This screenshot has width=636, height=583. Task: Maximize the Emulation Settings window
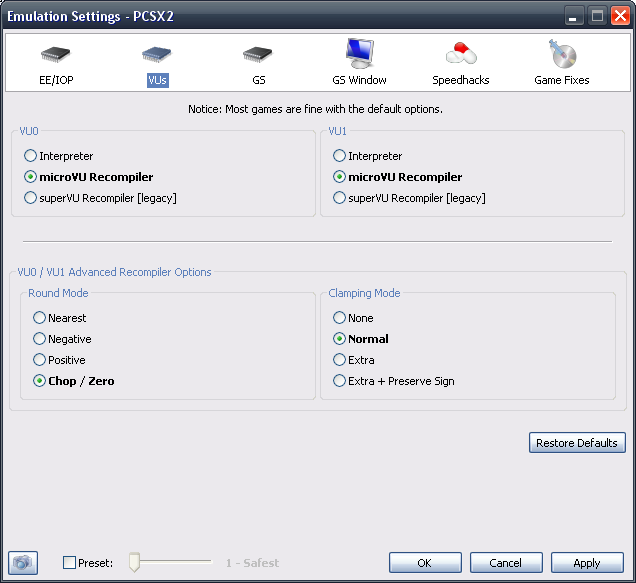point(597,16)
